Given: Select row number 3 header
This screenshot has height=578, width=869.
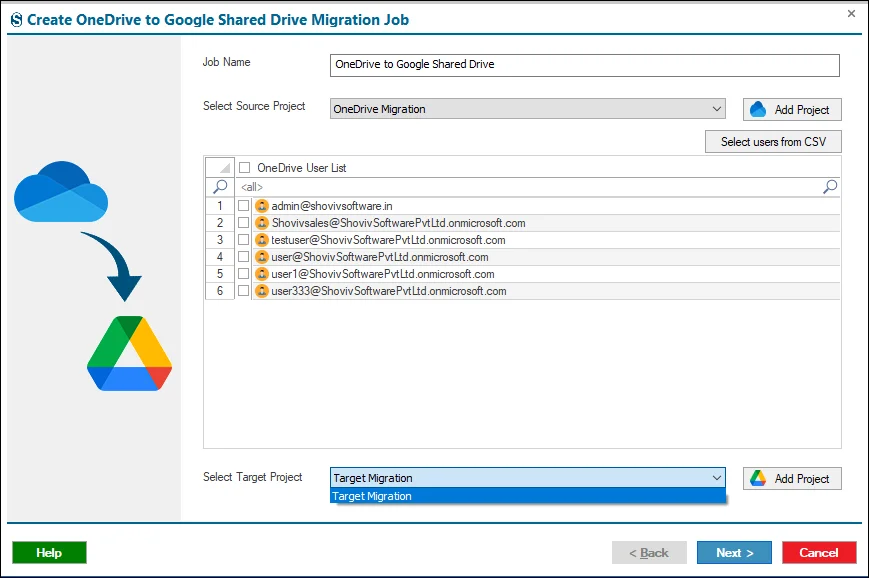Looking at the screenshot, I should [x=220, y=240].
